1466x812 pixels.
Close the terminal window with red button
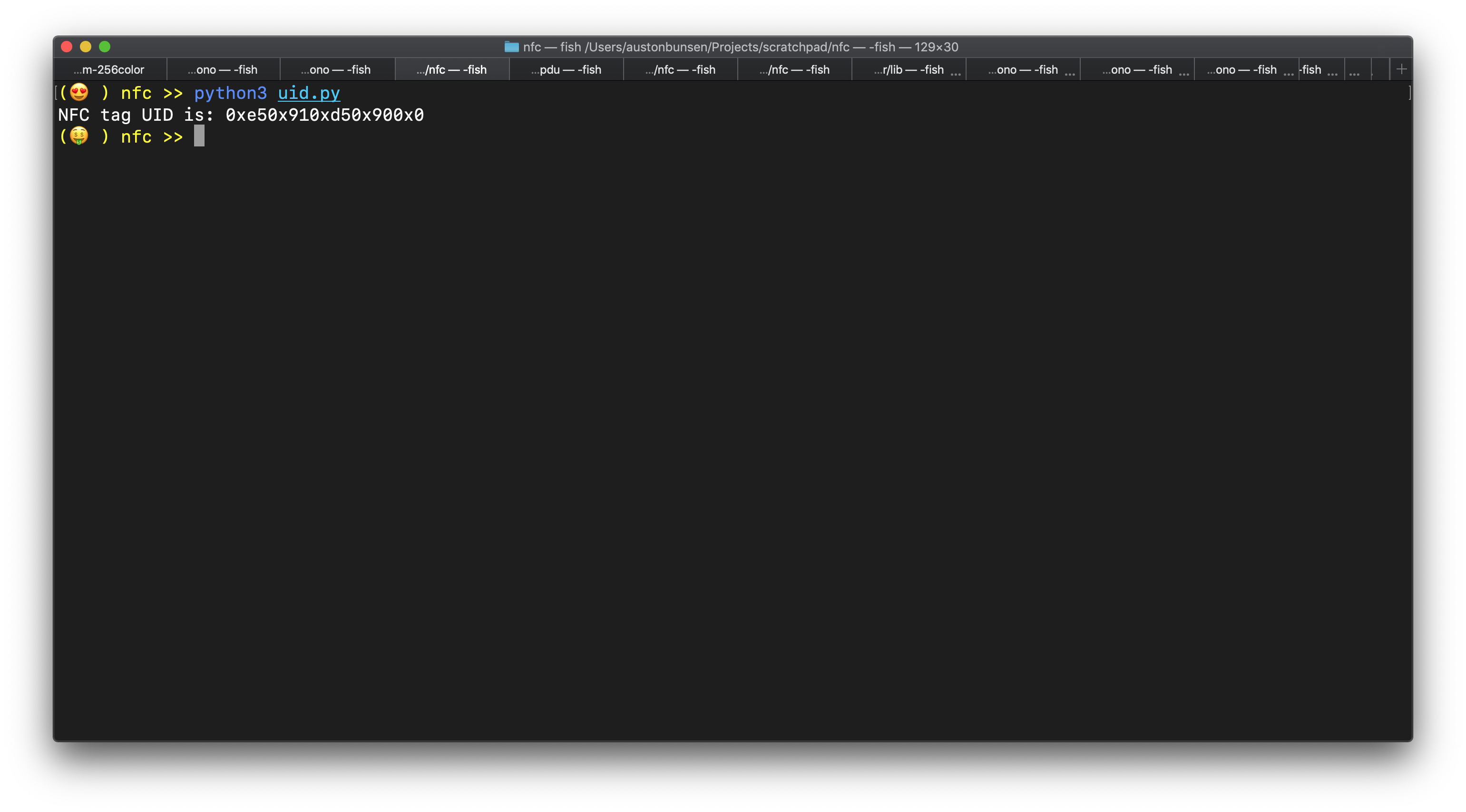point(67,47)
